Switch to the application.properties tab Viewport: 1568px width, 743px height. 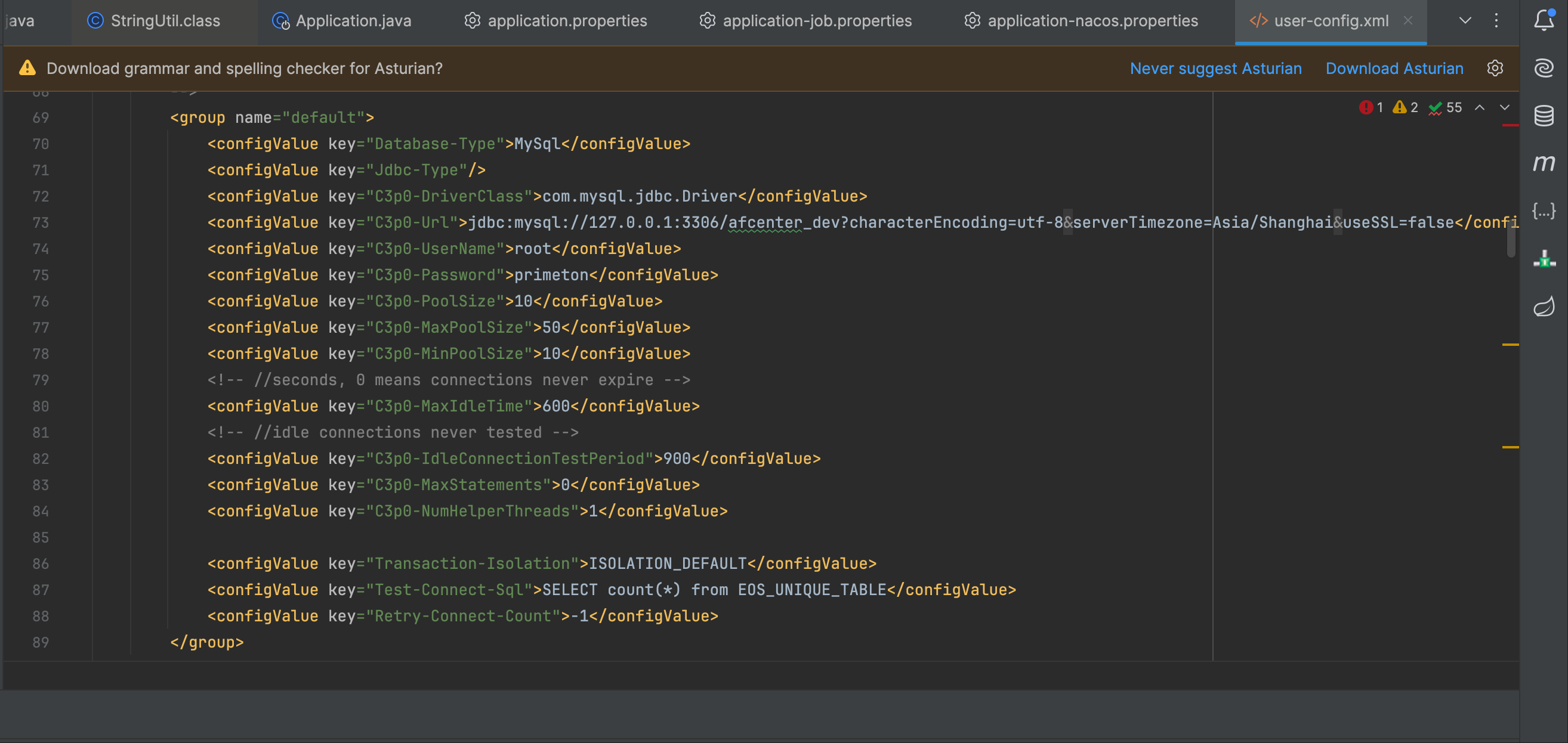point(556,21)
